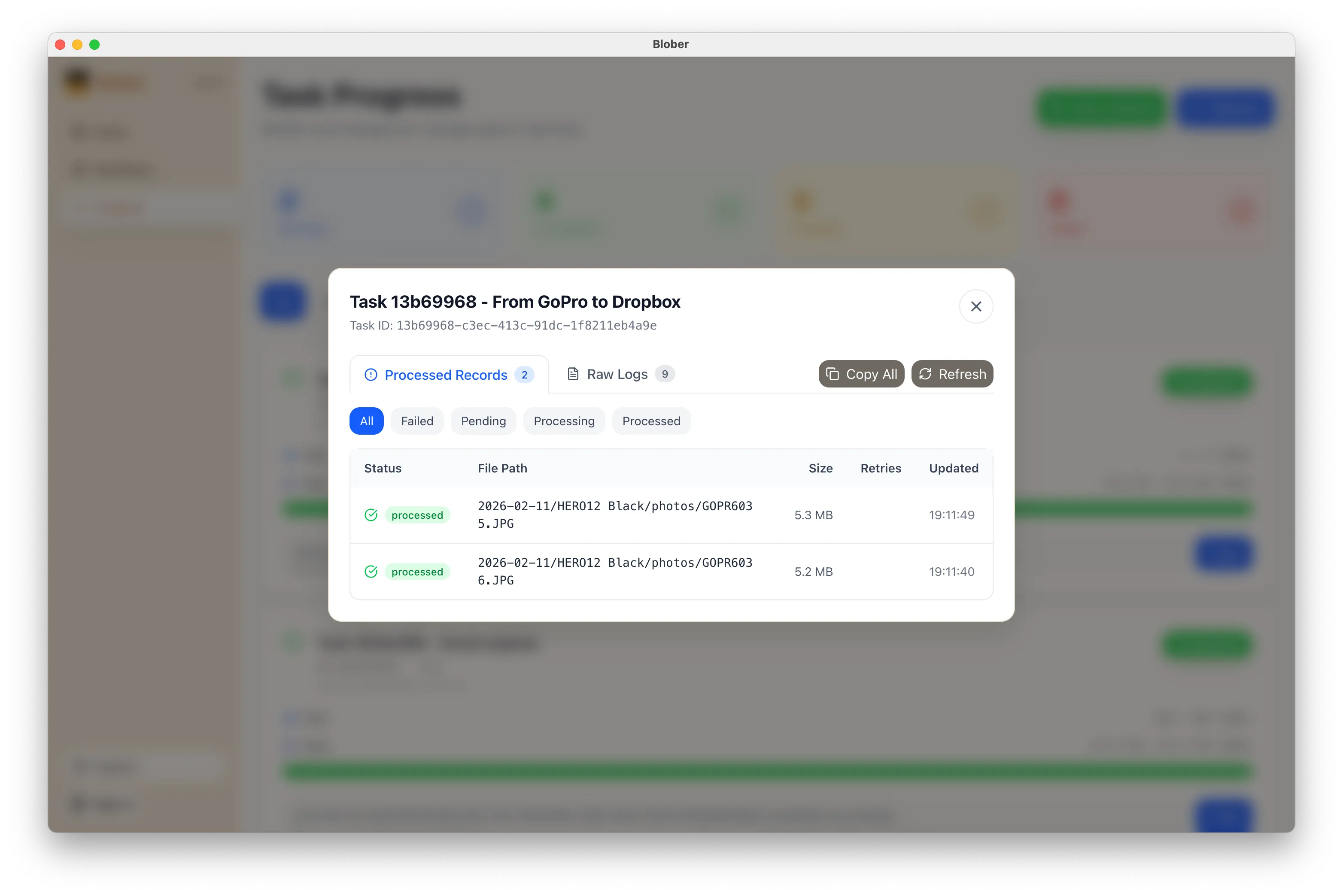The height and width of the screenshot is (896, 1343).
Task: Open the Processed Records tab
Action: point(446,374)
